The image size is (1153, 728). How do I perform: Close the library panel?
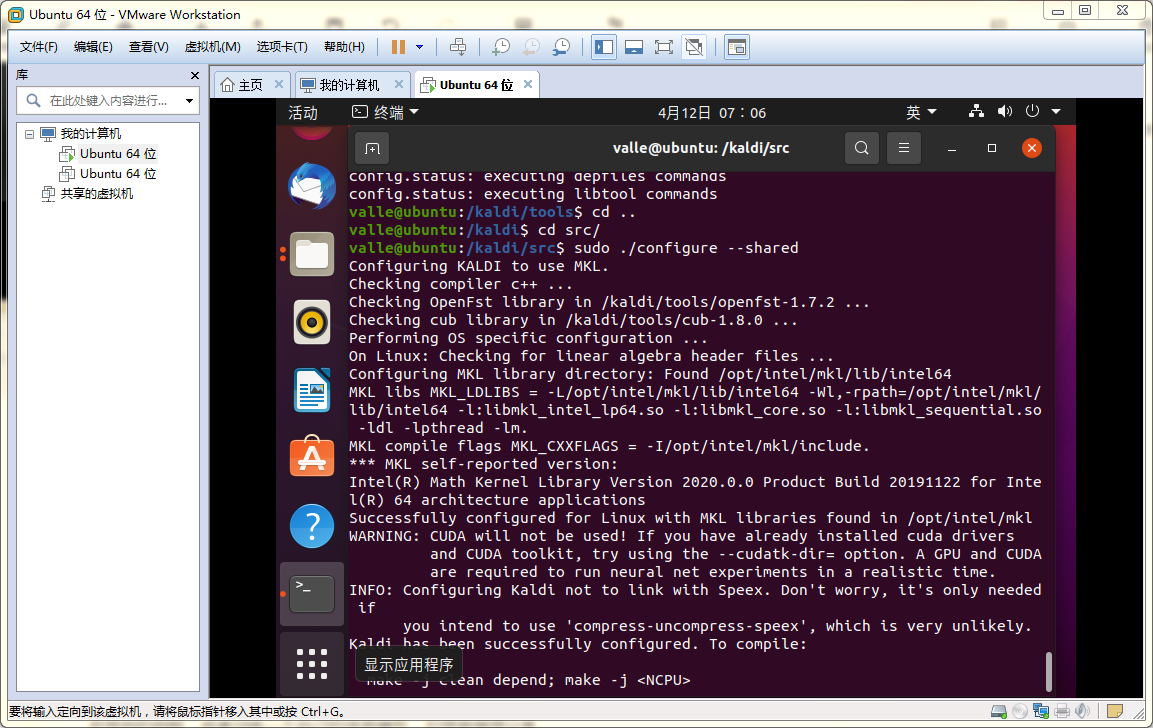[195, 76]
